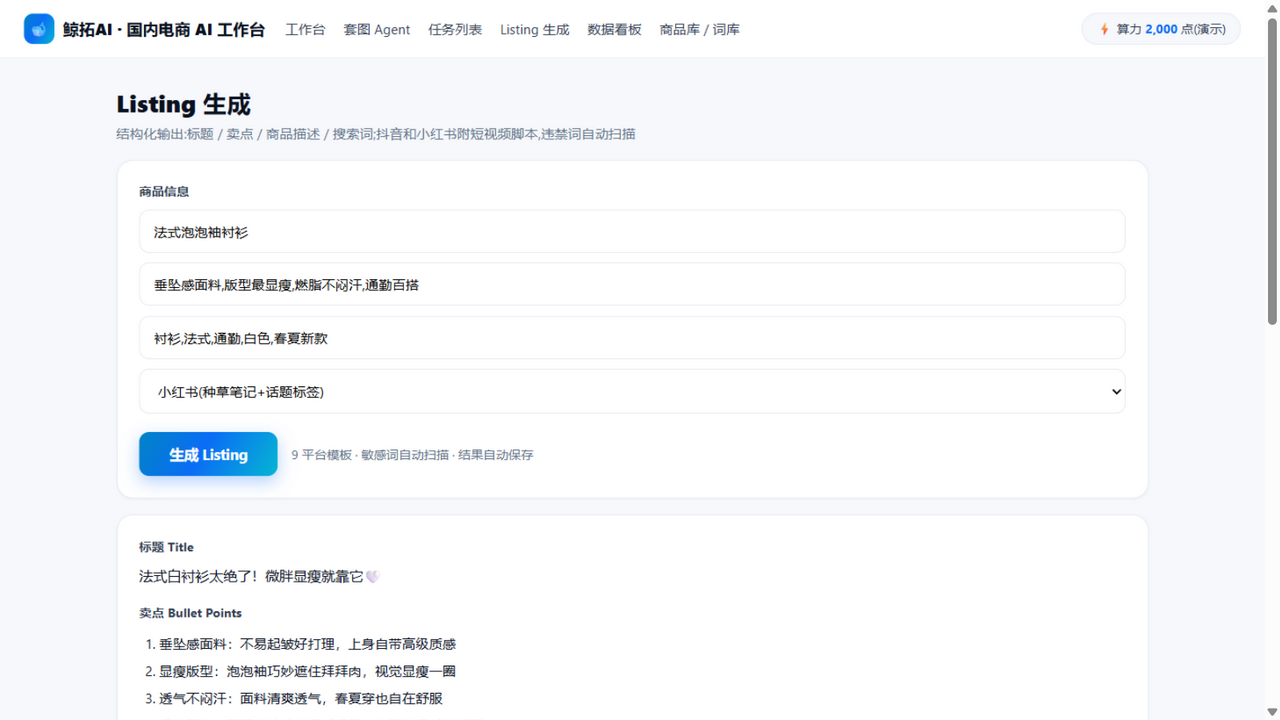The width and height of the screenshot is (1280, 720).
Task: Click the 标题 Title section label
Action: tap(166, 547)
